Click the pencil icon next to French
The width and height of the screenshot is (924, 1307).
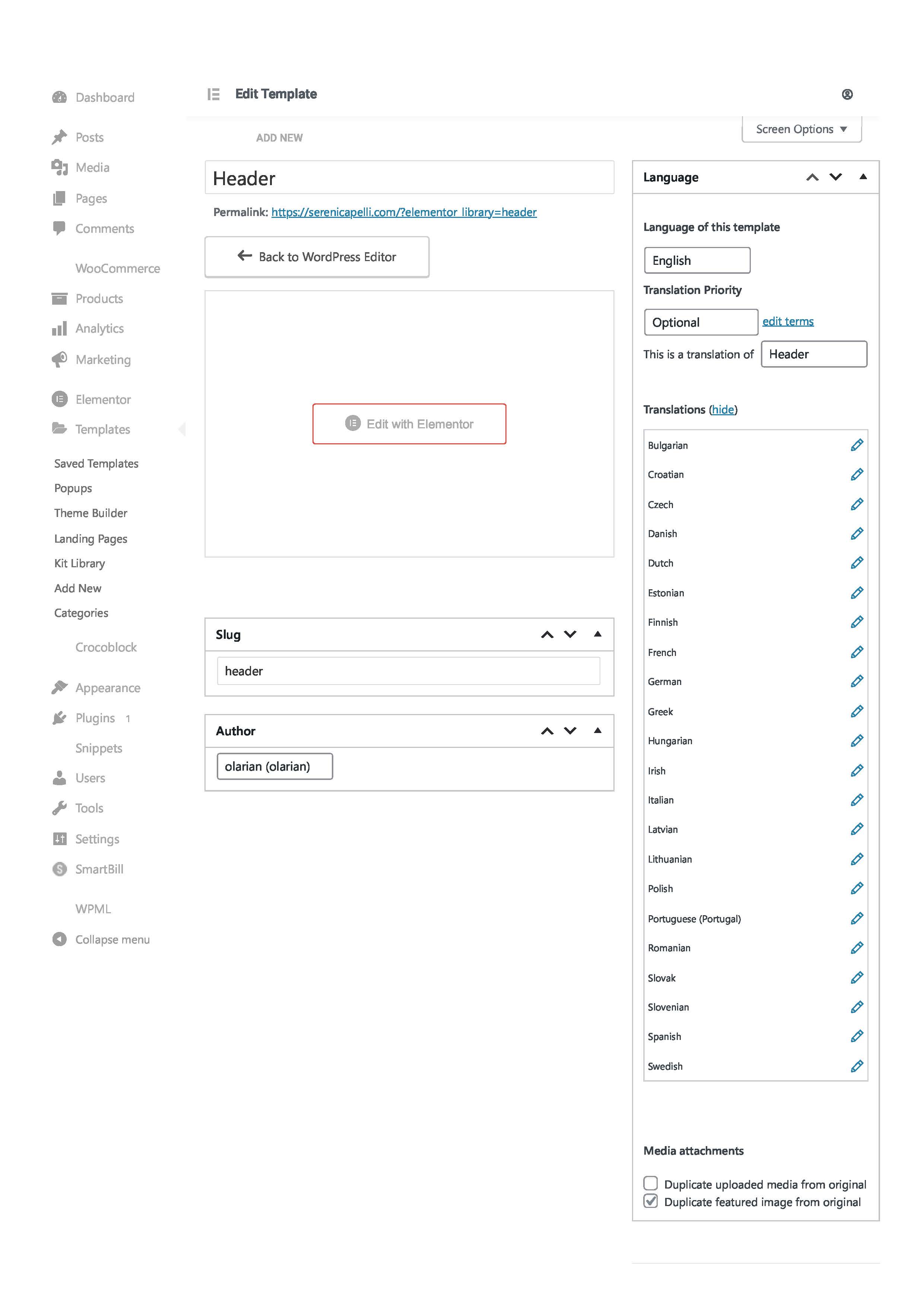pos(856,652)
